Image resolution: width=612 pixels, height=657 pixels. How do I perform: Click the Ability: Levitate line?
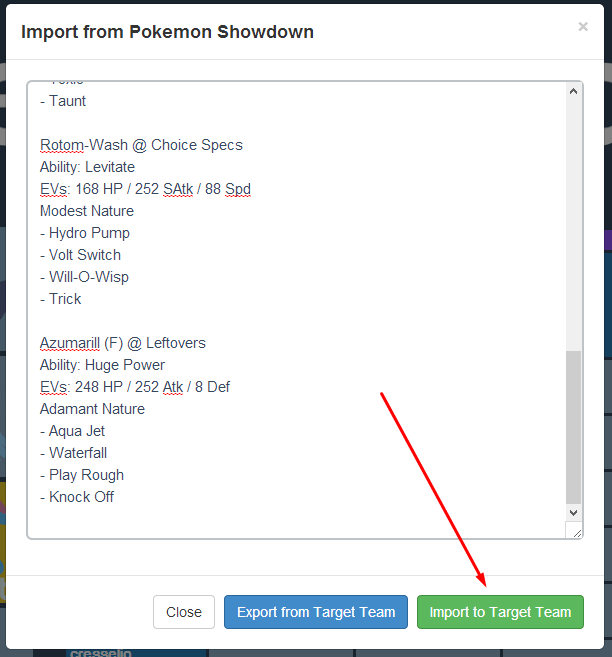coord(87,167)
